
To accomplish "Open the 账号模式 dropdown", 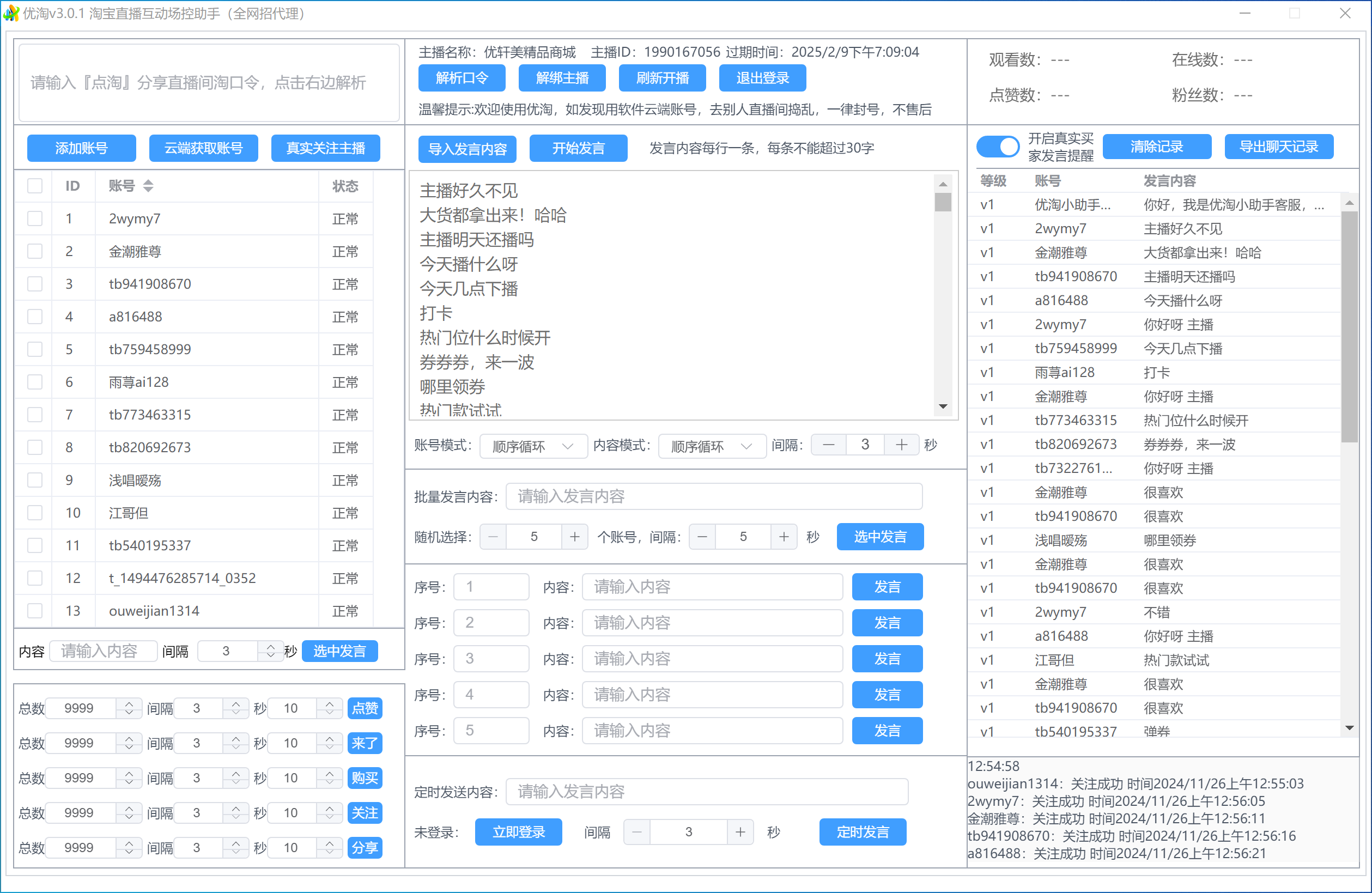I will 533,446.
